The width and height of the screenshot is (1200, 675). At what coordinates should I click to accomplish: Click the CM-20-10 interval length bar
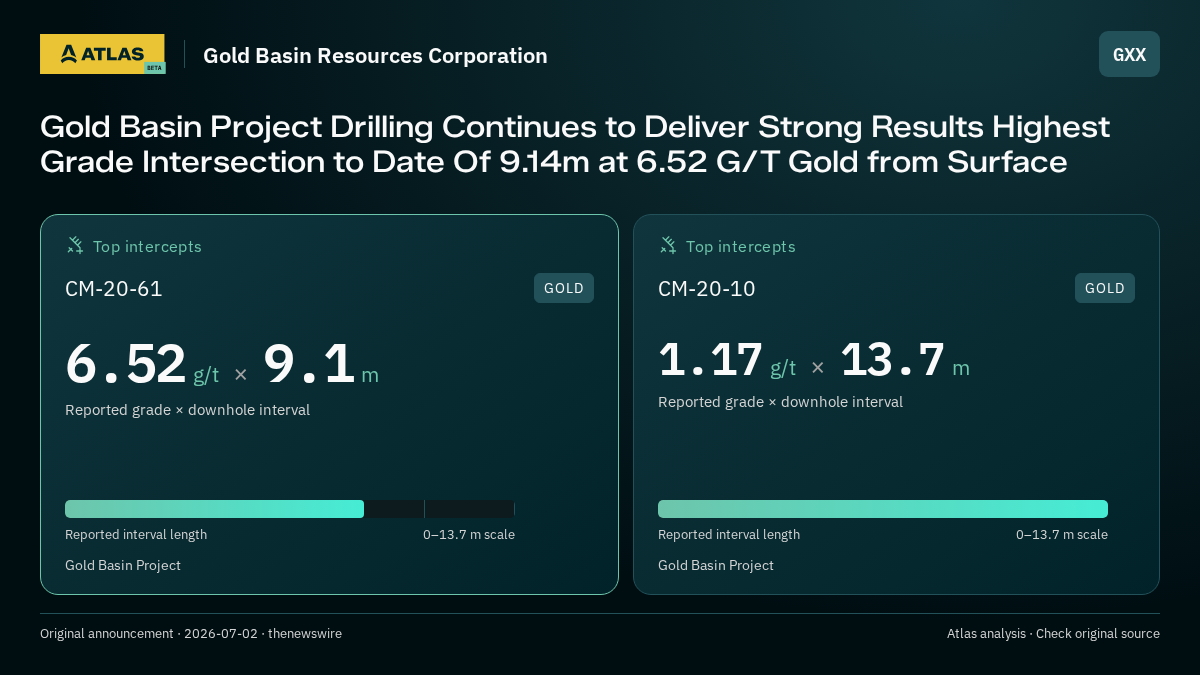883,509
